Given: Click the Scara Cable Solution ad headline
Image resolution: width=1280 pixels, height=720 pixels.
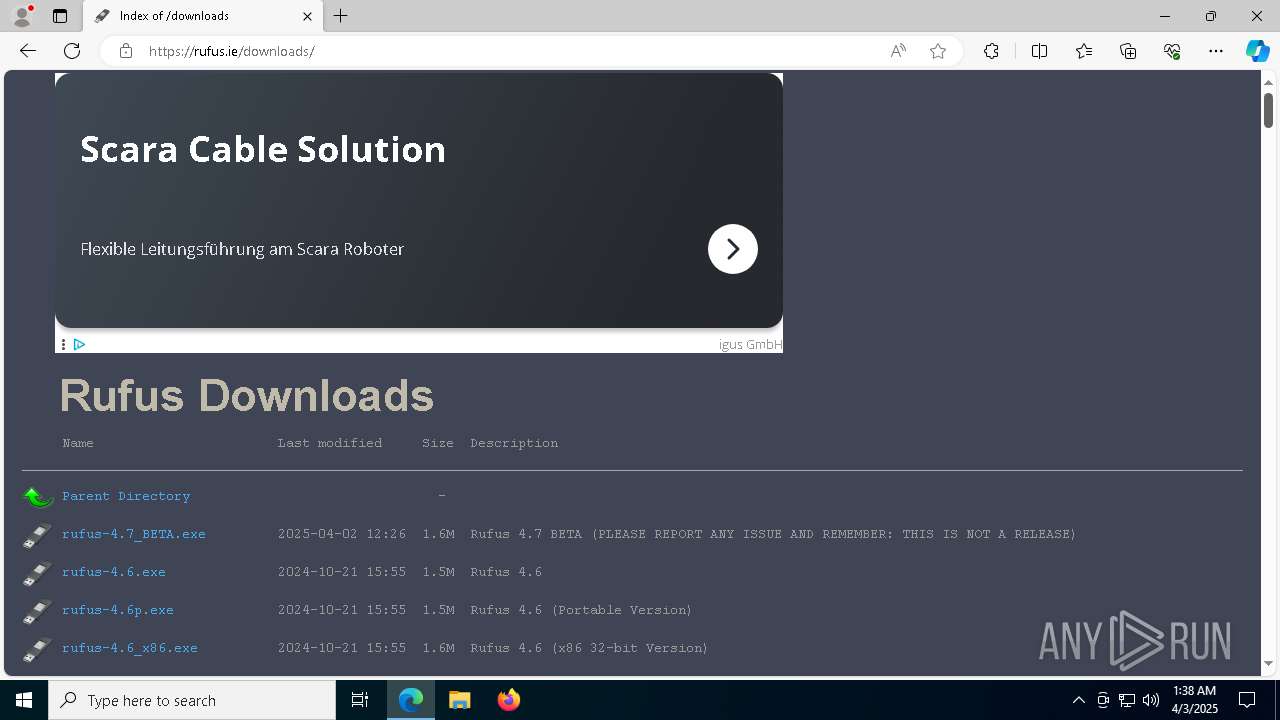Looking at the screenshot, I should click(x=263, y=149).
